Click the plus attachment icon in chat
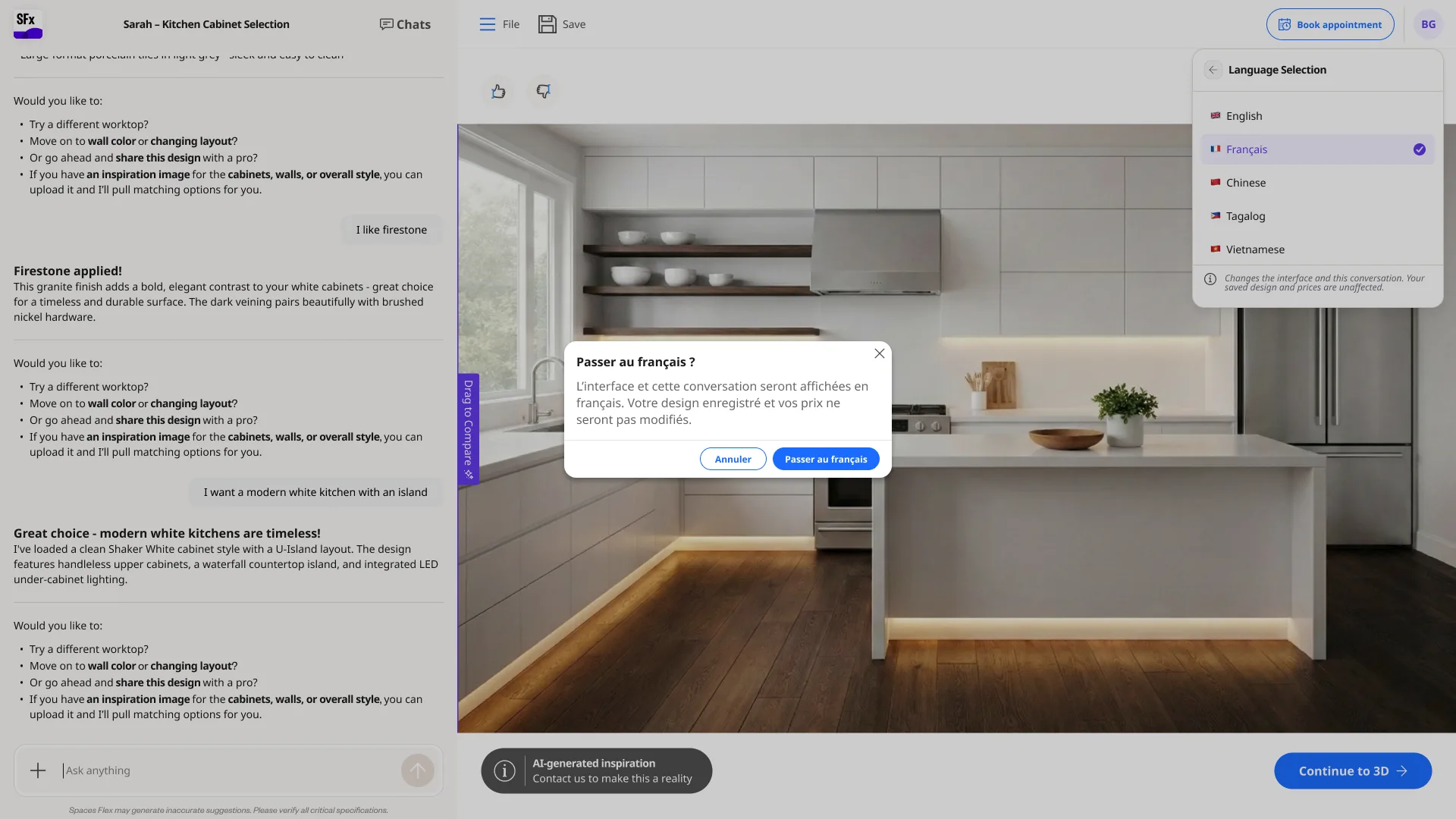The width and height of the screenshot is (1456, 819). 38,770
